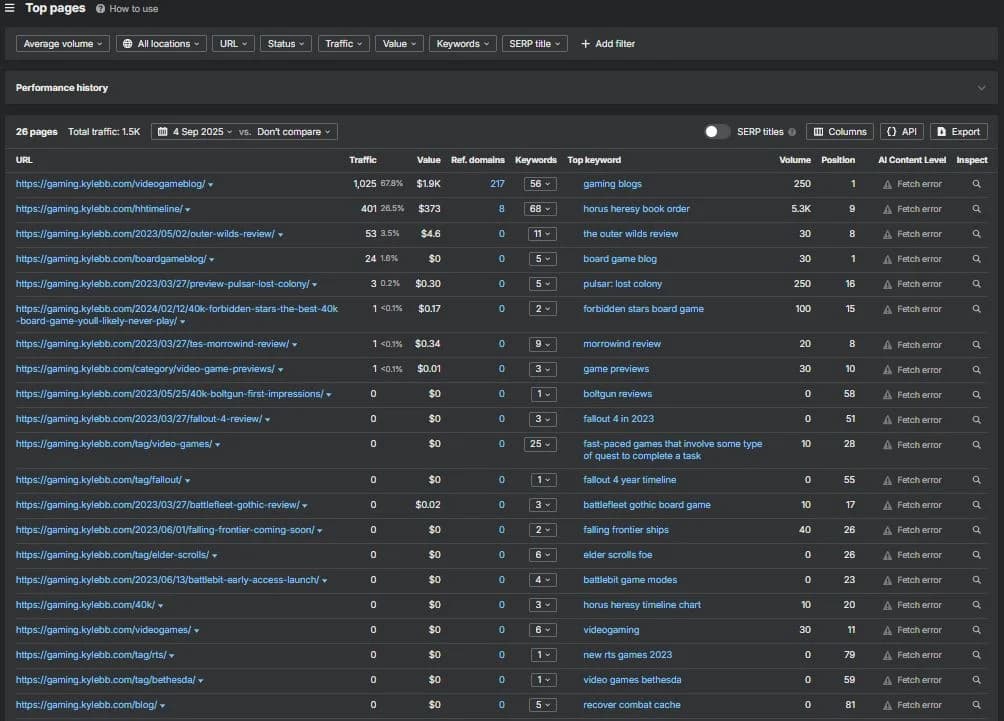Click the Fetch error warning icon for videogameblog
Image resolution: width=1004 pixels, height=721 pixels.
click(887, 184)
